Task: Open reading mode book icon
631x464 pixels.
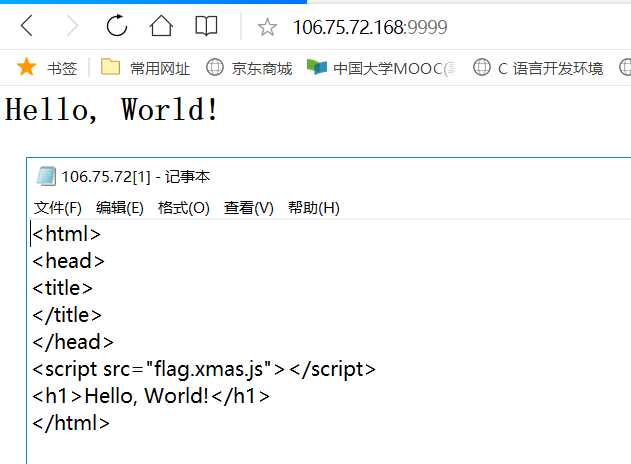Action: tap(206, 26)
